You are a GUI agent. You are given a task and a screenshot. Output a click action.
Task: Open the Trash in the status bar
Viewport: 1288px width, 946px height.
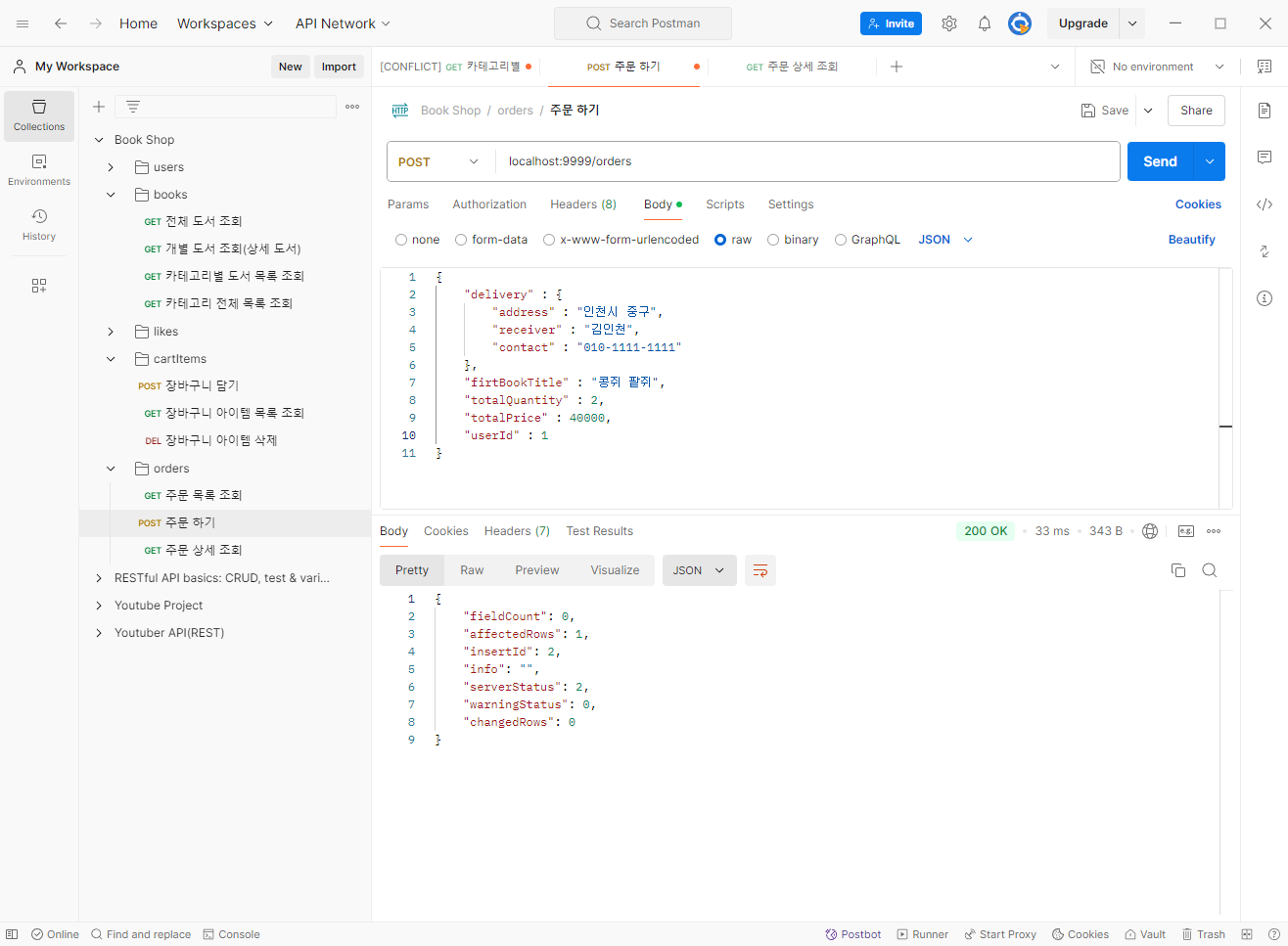[1204, 934]
